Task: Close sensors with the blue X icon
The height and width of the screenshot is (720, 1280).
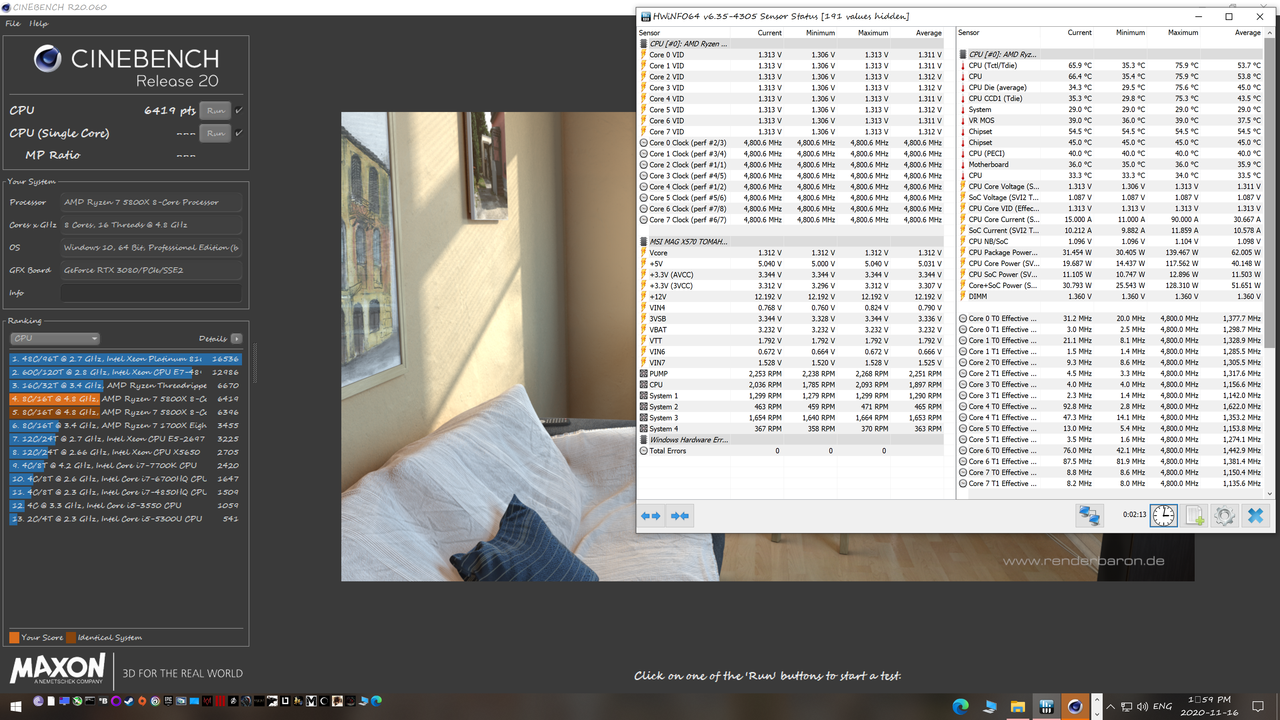Action: coord(1255,515)
